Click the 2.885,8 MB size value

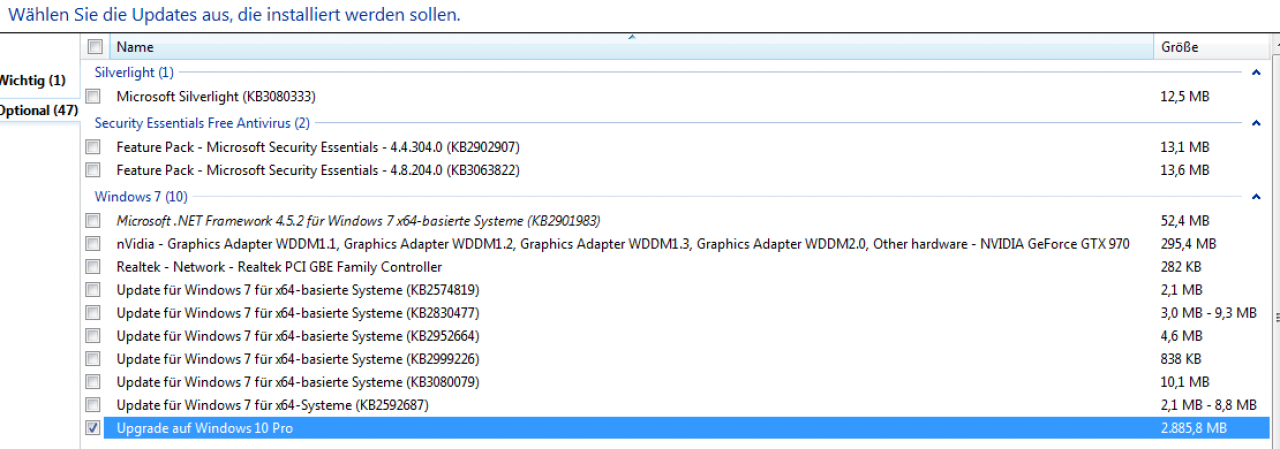coord(1193,428)
